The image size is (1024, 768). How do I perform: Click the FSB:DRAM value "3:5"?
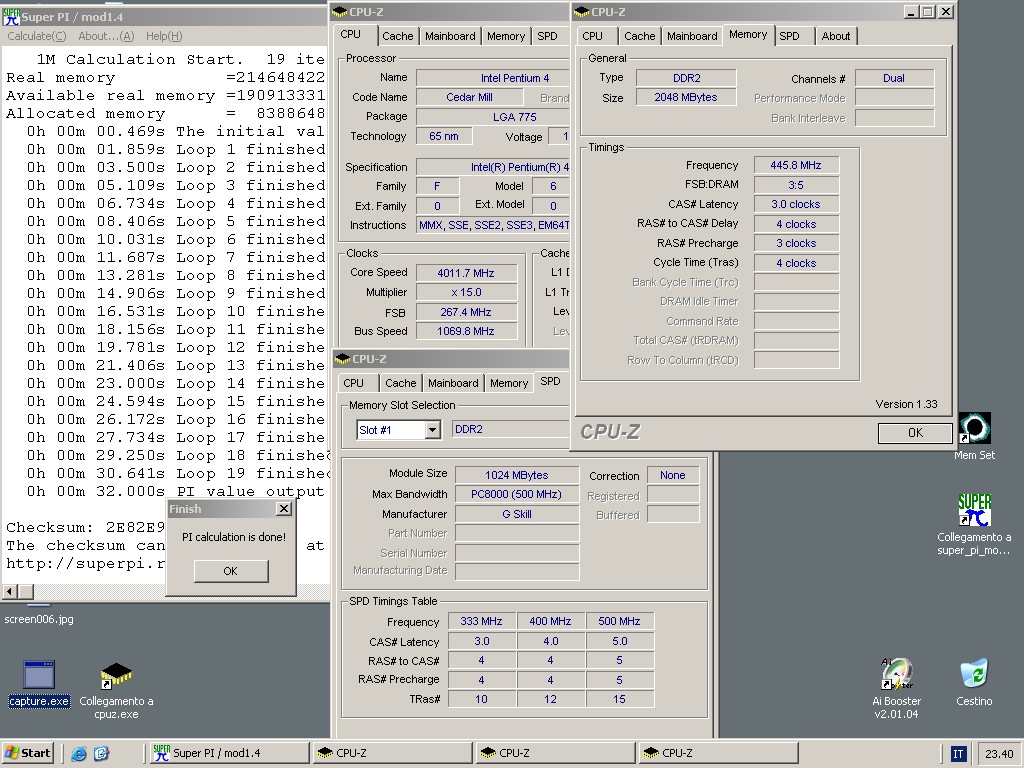[796, 185]
